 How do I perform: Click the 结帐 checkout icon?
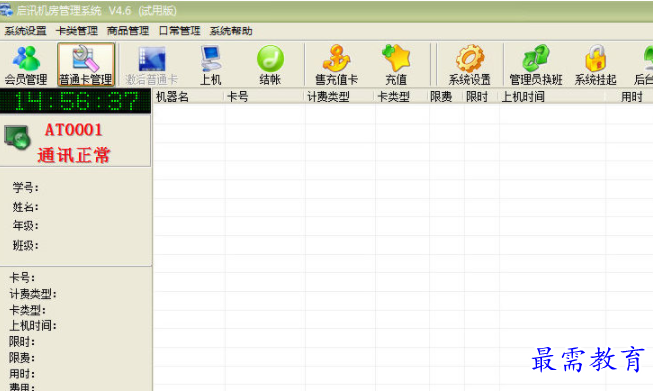[270, 65]
